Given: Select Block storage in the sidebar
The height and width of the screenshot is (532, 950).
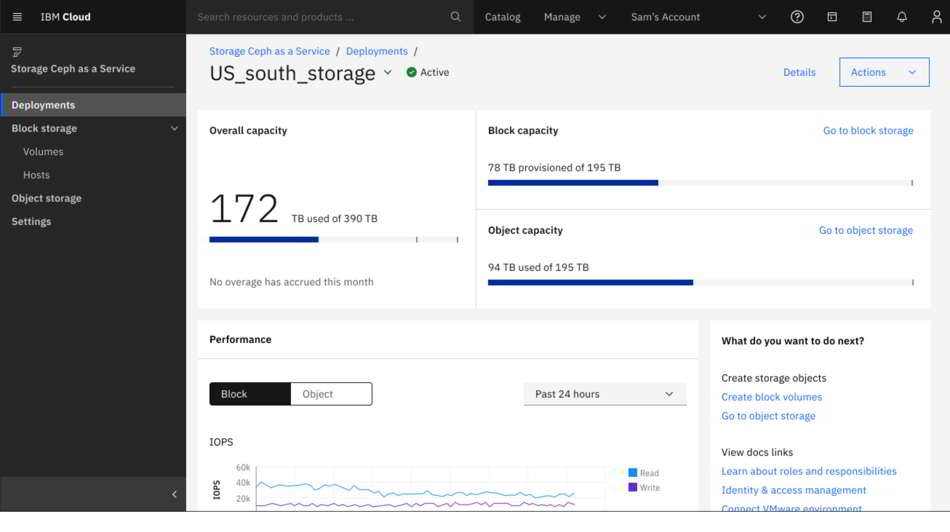Looking at the screenshot, I should 44,128.
